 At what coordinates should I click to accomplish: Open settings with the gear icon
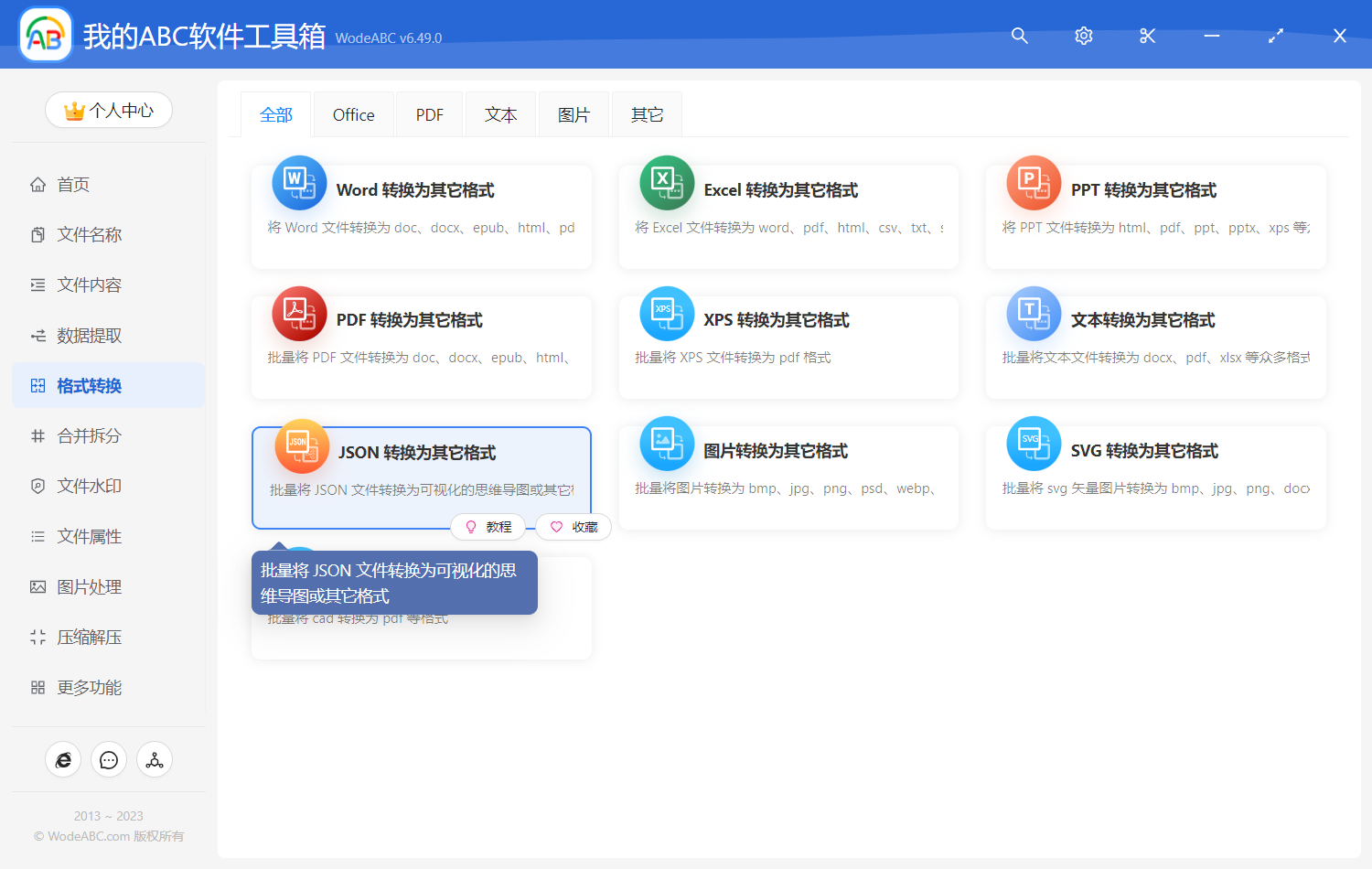pos(1083,36)
